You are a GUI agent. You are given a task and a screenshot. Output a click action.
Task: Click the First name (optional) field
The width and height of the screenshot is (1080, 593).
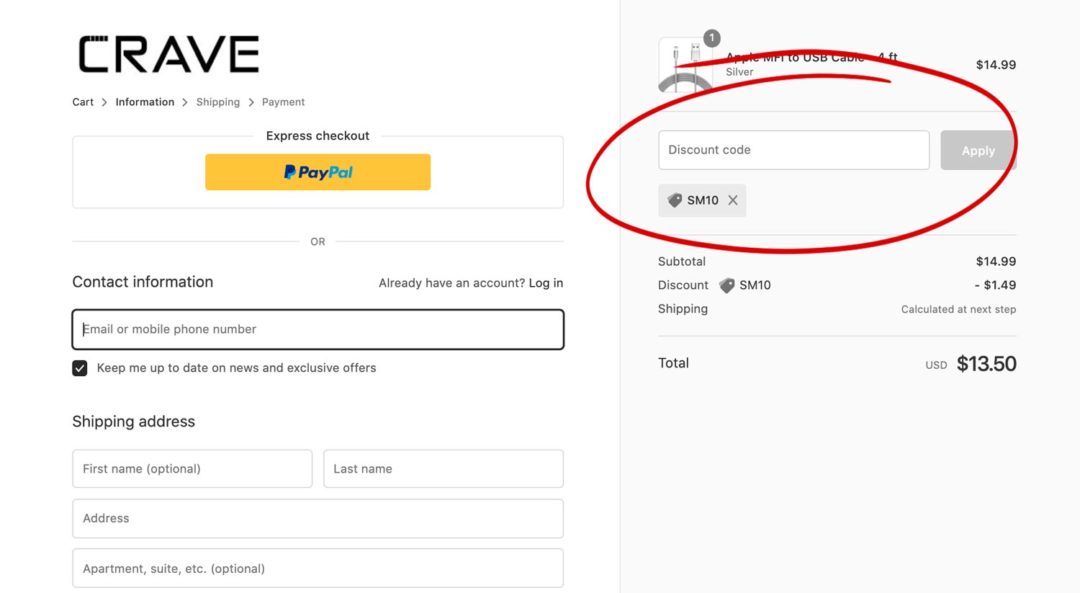[x=191, y=468]
